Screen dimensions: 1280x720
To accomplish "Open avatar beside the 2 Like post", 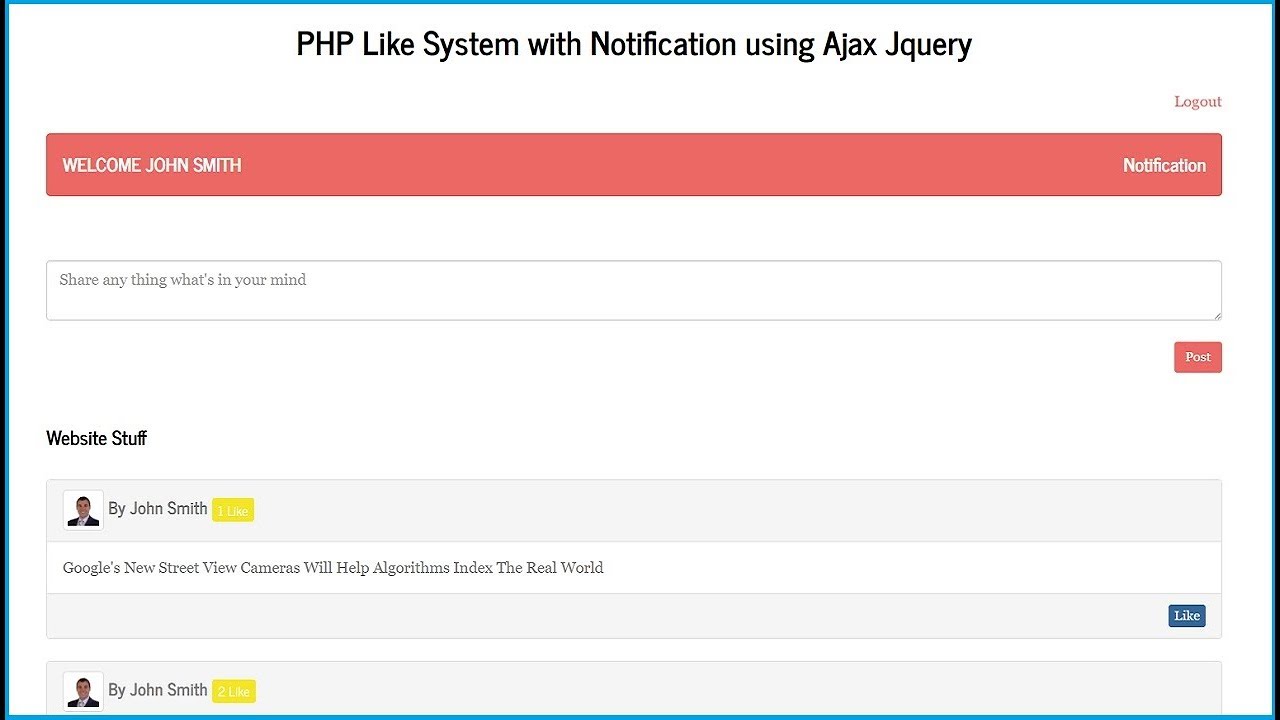I will [x=83, y=691].
